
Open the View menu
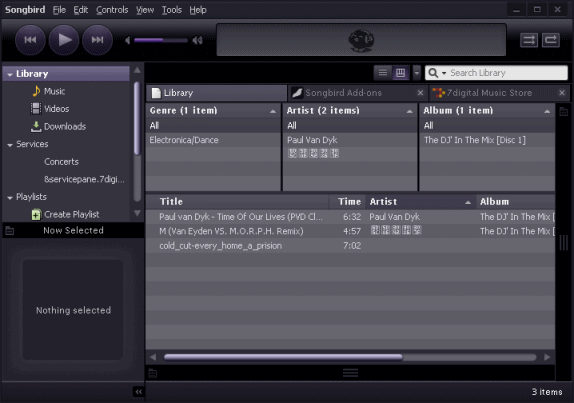pos(145,10)
